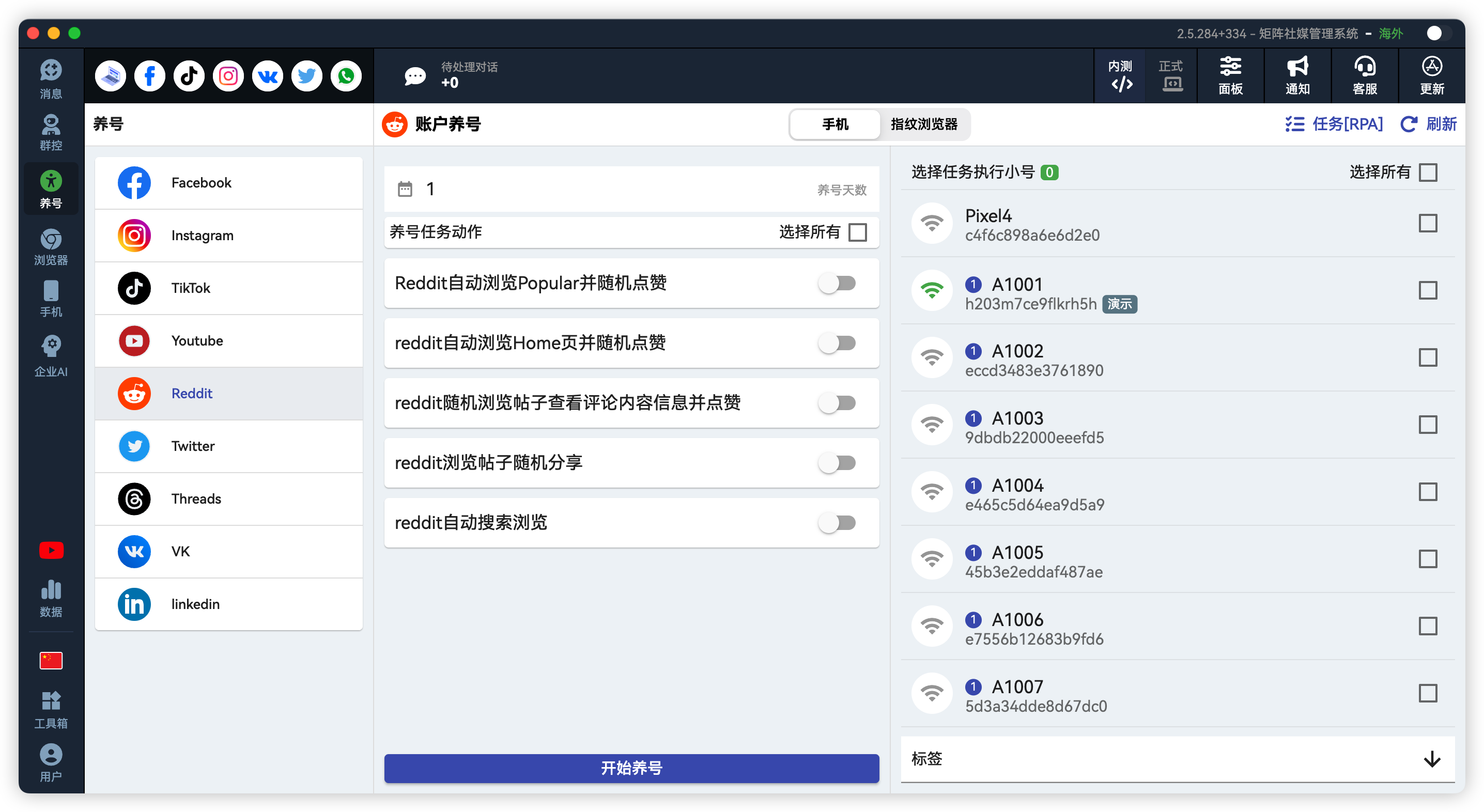The height and width of the screenshot is (812, 1484).
Task: Click the WhatsApp icon in top bar
Action: (x=346, y=75)
